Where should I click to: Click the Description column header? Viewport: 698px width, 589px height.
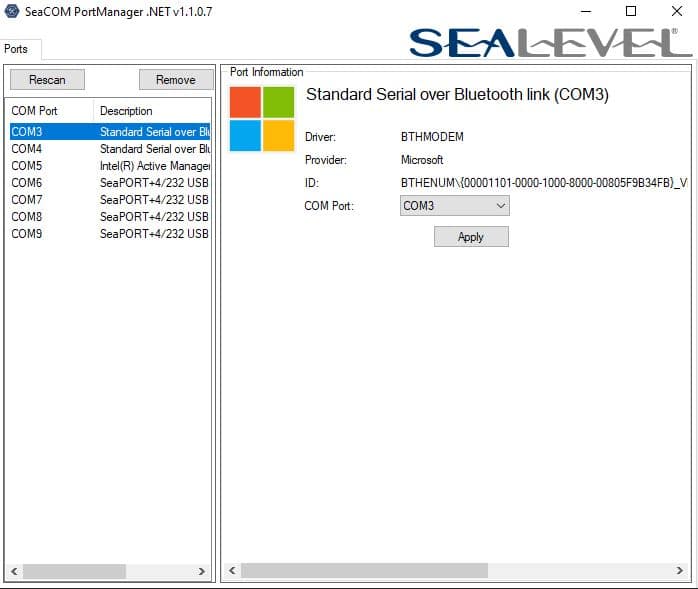click(x=152, y=111)
